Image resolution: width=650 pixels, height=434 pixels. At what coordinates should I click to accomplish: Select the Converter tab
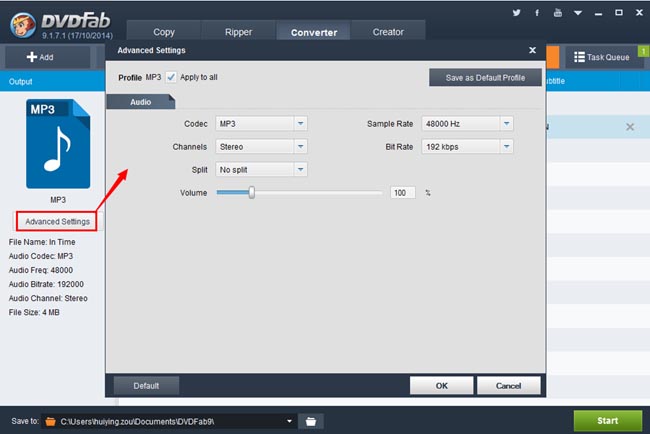pos(314,32)
